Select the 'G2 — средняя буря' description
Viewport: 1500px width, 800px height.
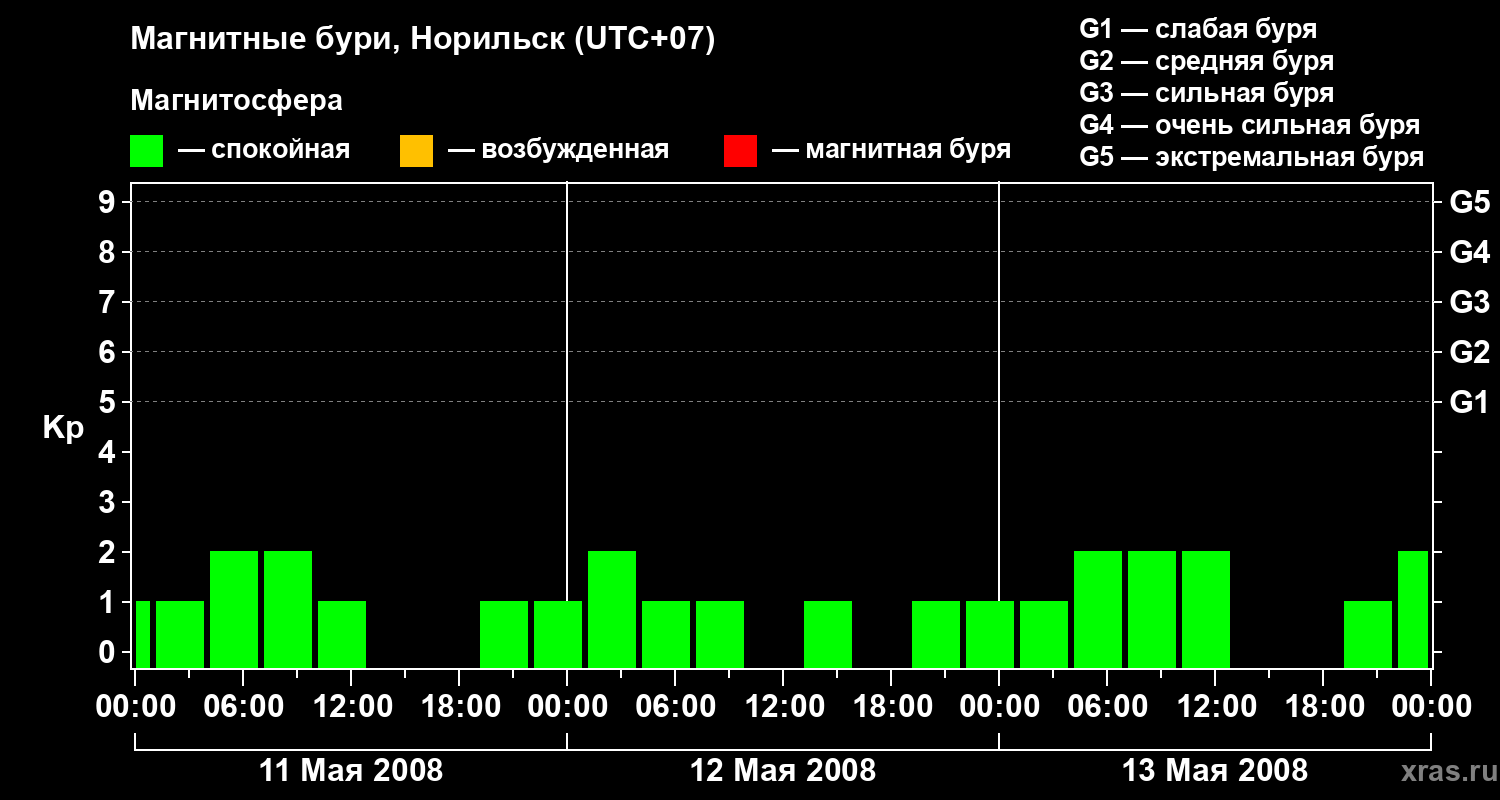(1207, 61)
